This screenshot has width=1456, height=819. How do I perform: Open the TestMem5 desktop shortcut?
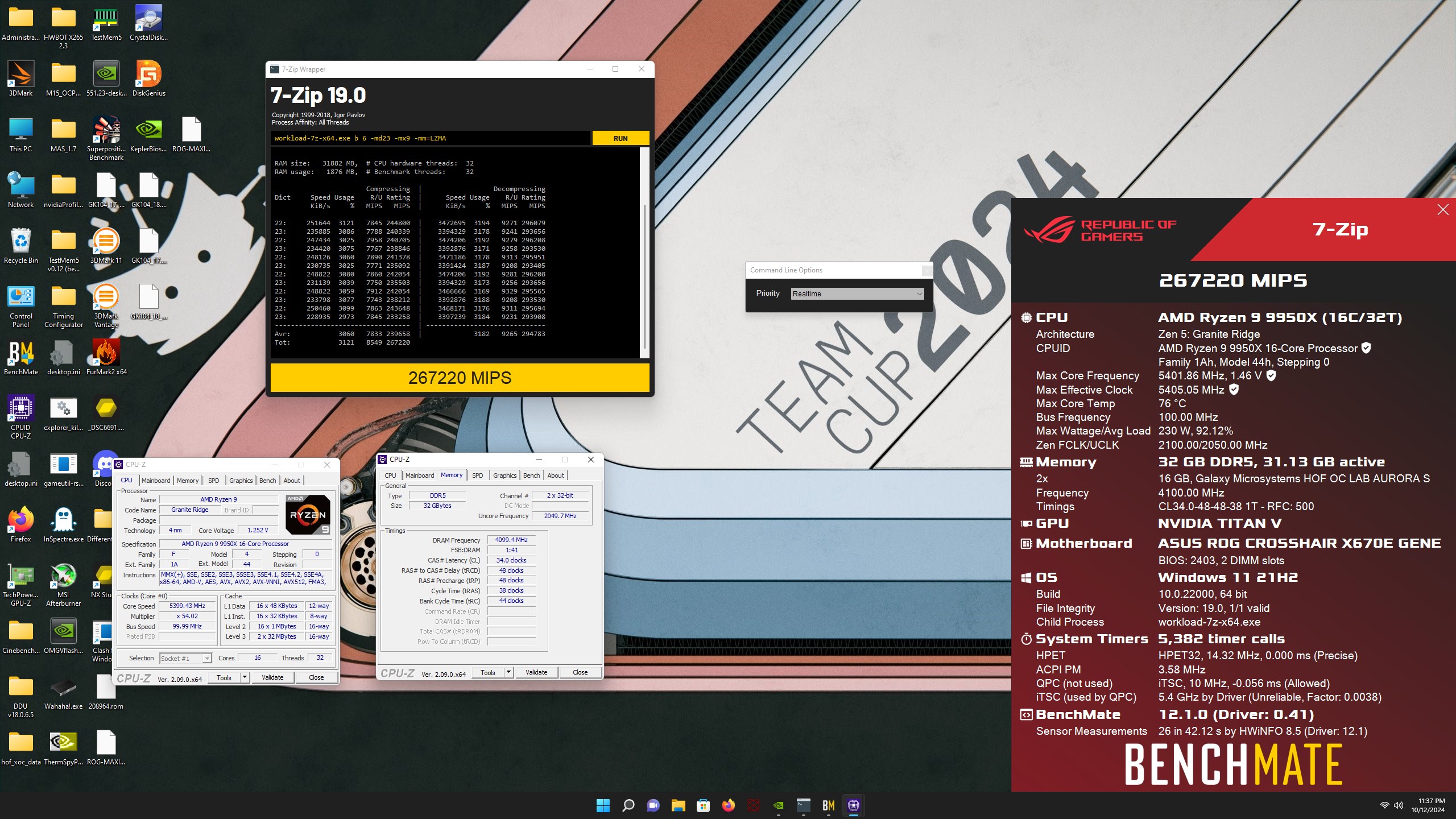[106, 24]
